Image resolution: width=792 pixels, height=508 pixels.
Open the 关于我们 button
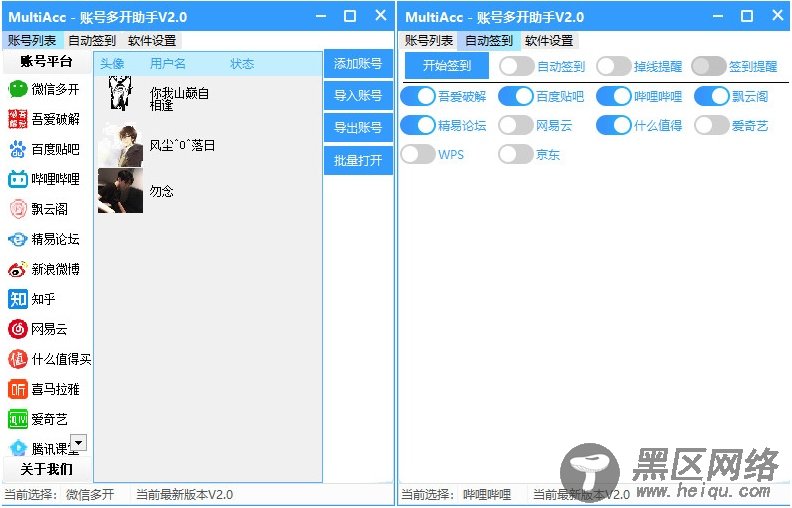coord(47,469)
